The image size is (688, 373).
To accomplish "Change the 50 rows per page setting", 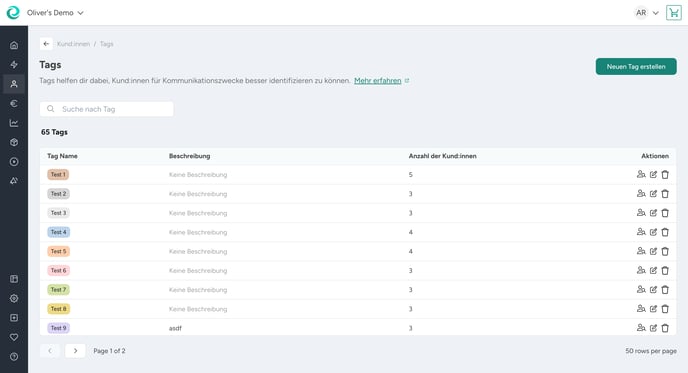I will (651, 351).
